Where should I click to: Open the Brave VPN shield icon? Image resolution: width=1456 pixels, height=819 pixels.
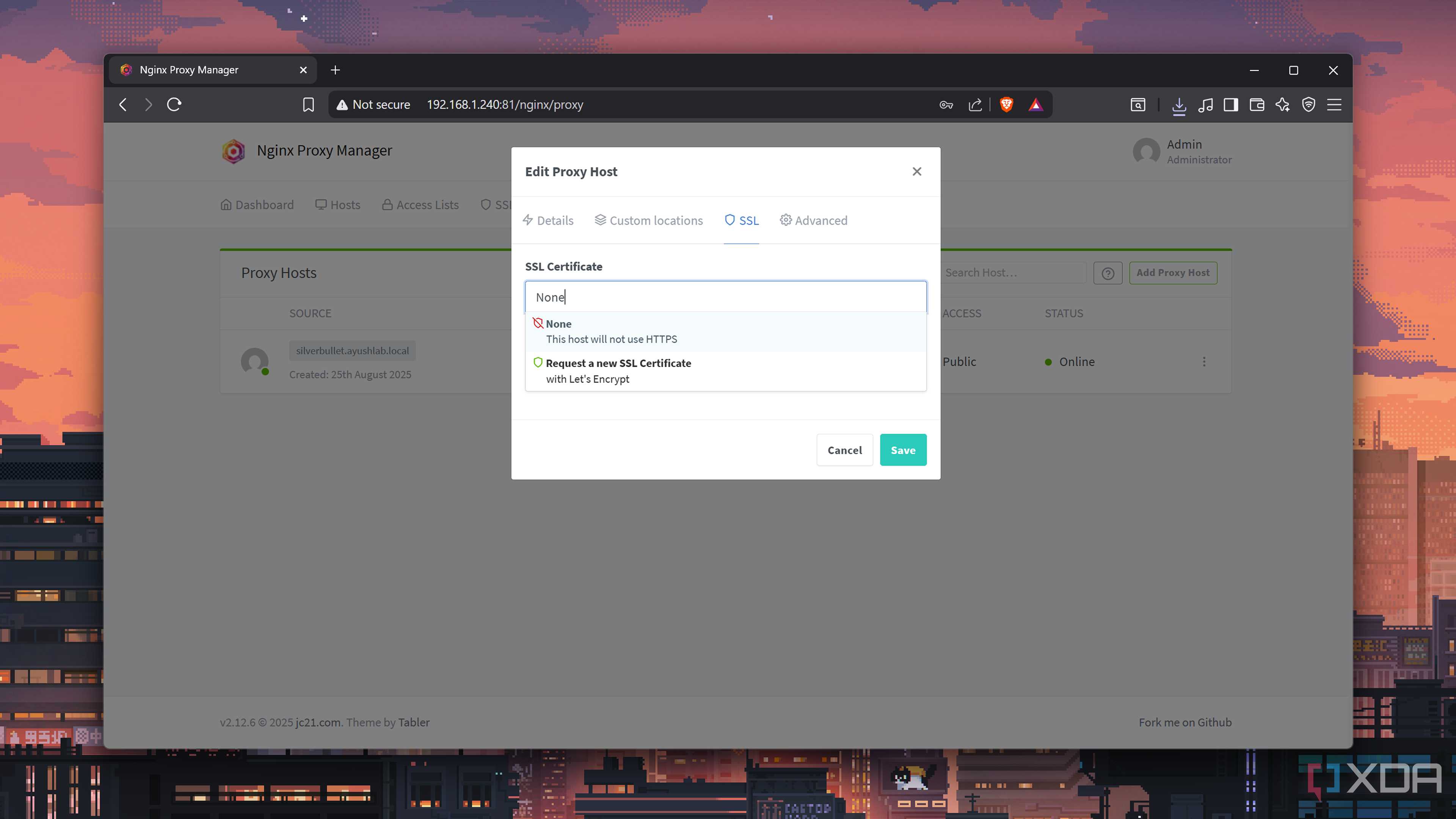click(1309, 105)
